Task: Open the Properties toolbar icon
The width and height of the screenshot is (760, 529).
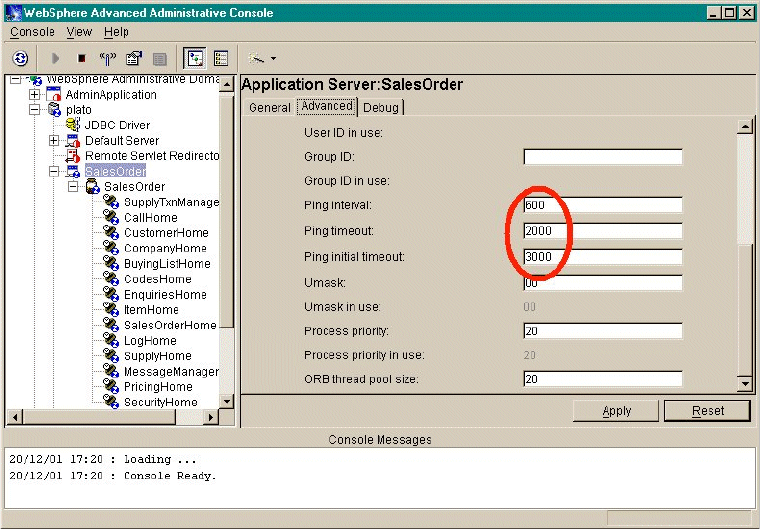Action: (133, 58)
